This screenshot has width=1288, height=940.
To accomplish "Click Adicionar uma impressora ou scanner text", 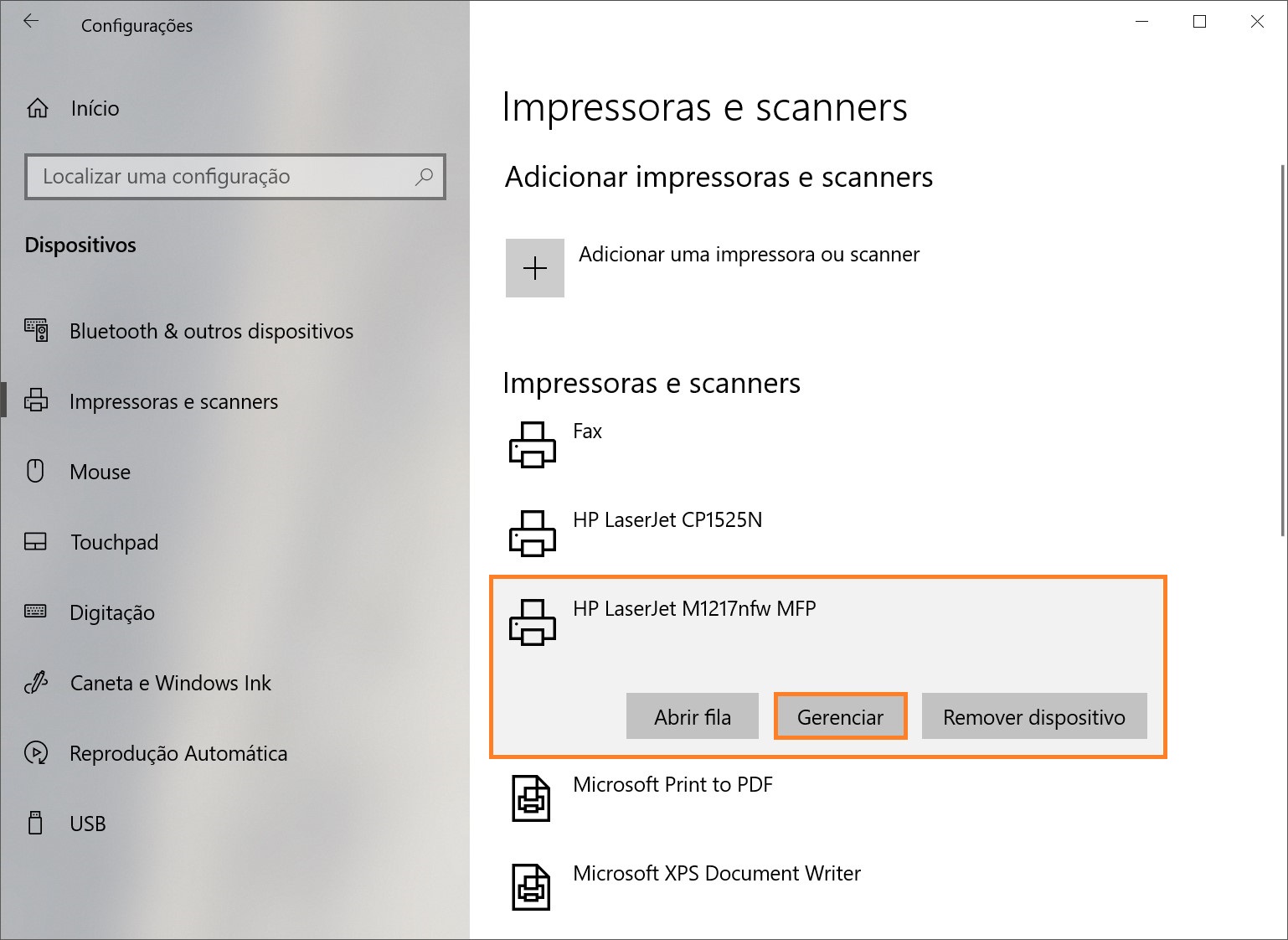I will pyautogui.click(x=749, y=254).
